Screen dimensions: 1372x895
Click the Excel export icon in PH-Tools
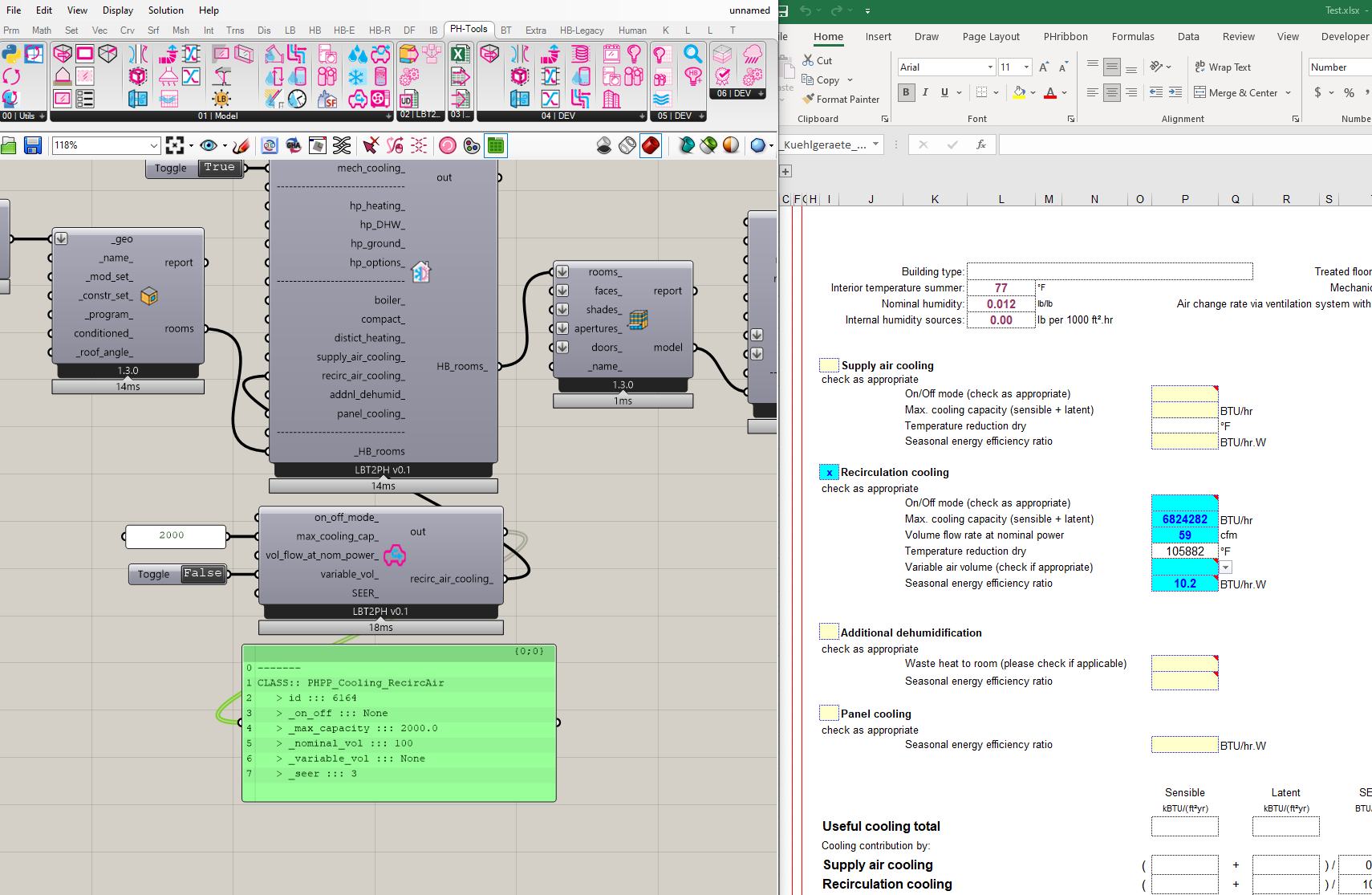coord(460,54)
